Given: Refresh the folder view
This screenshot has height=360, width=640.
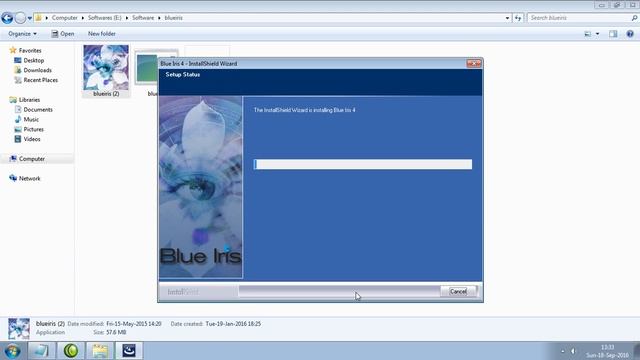Looking at the screenshot, I should point(518,18).
